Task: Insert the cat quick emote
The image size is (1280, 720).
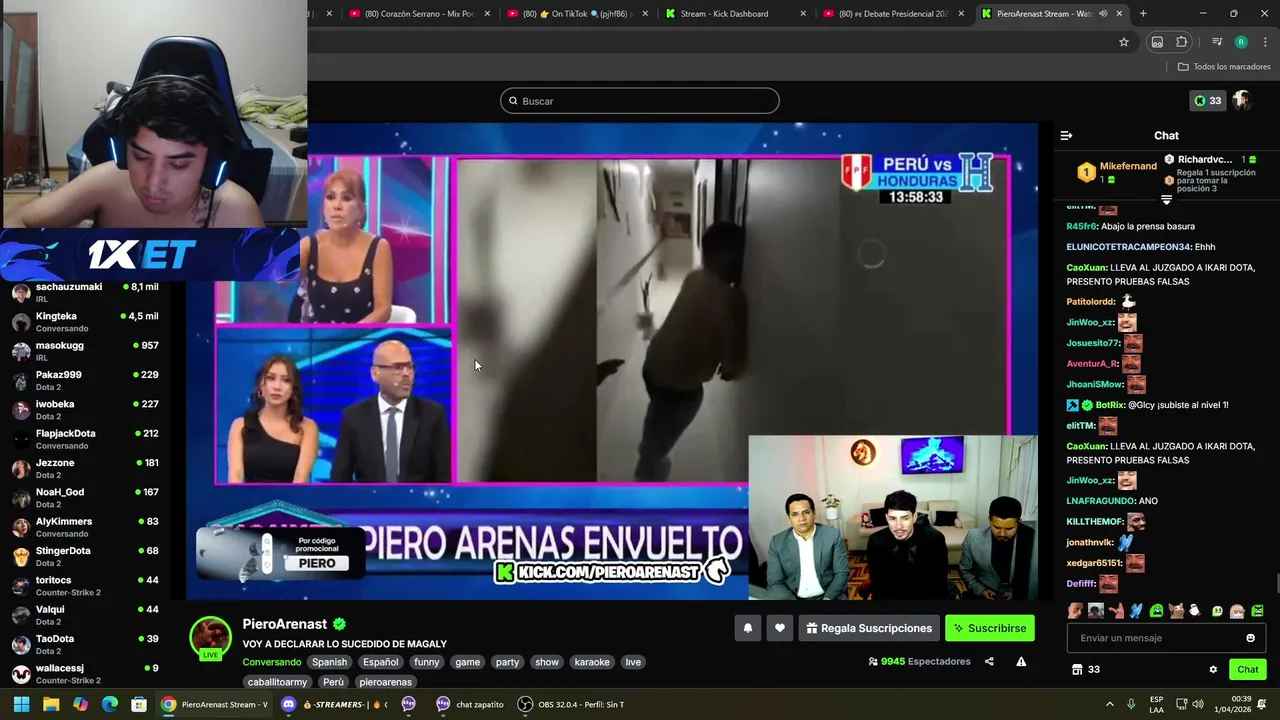Action: (1176, 610)
